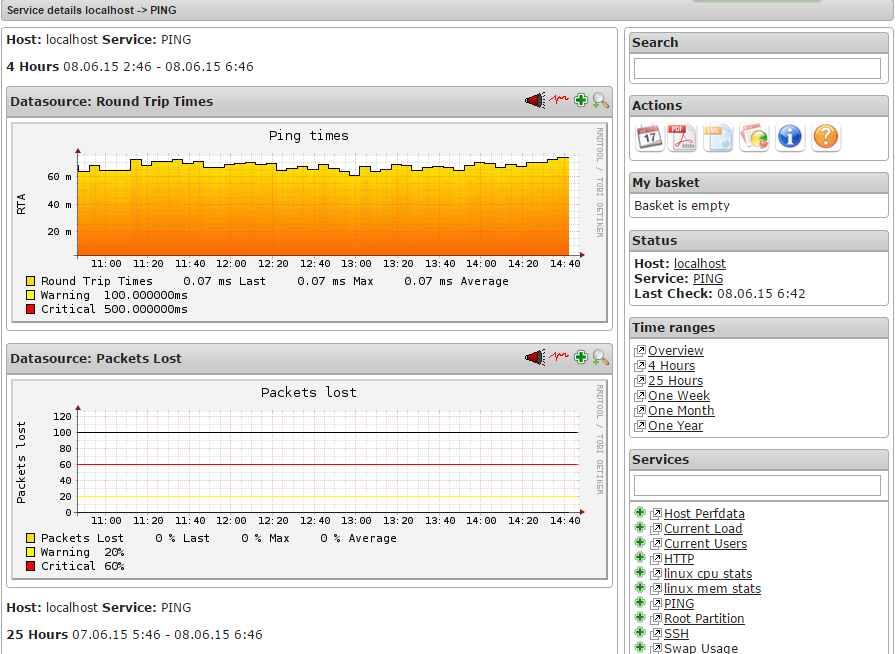This screenshot has width=896, height=654.
Task: Expand the HTTP service entry
Action: point(639,558)
